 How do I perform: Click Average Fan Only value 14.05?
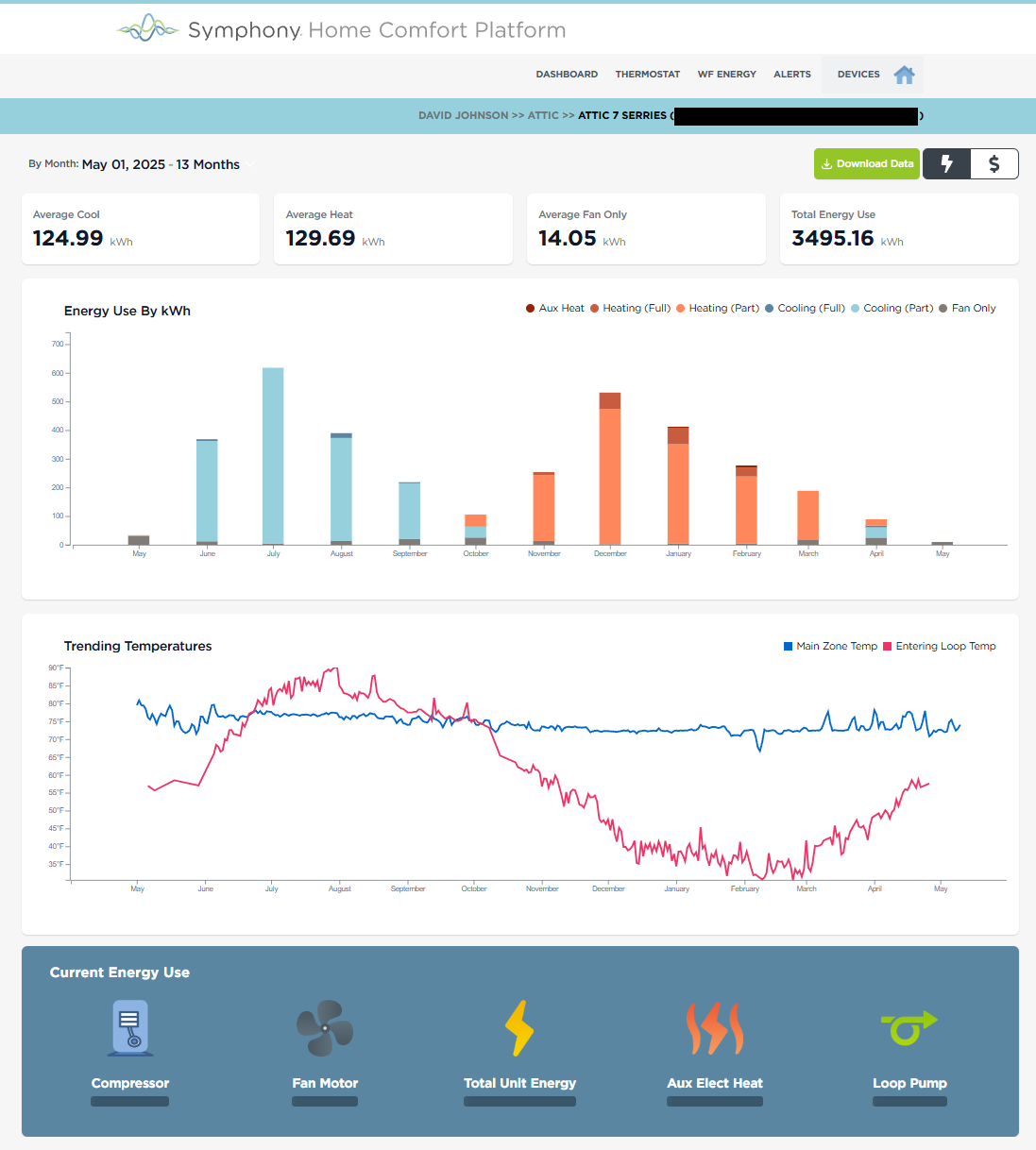click(568, 238)
